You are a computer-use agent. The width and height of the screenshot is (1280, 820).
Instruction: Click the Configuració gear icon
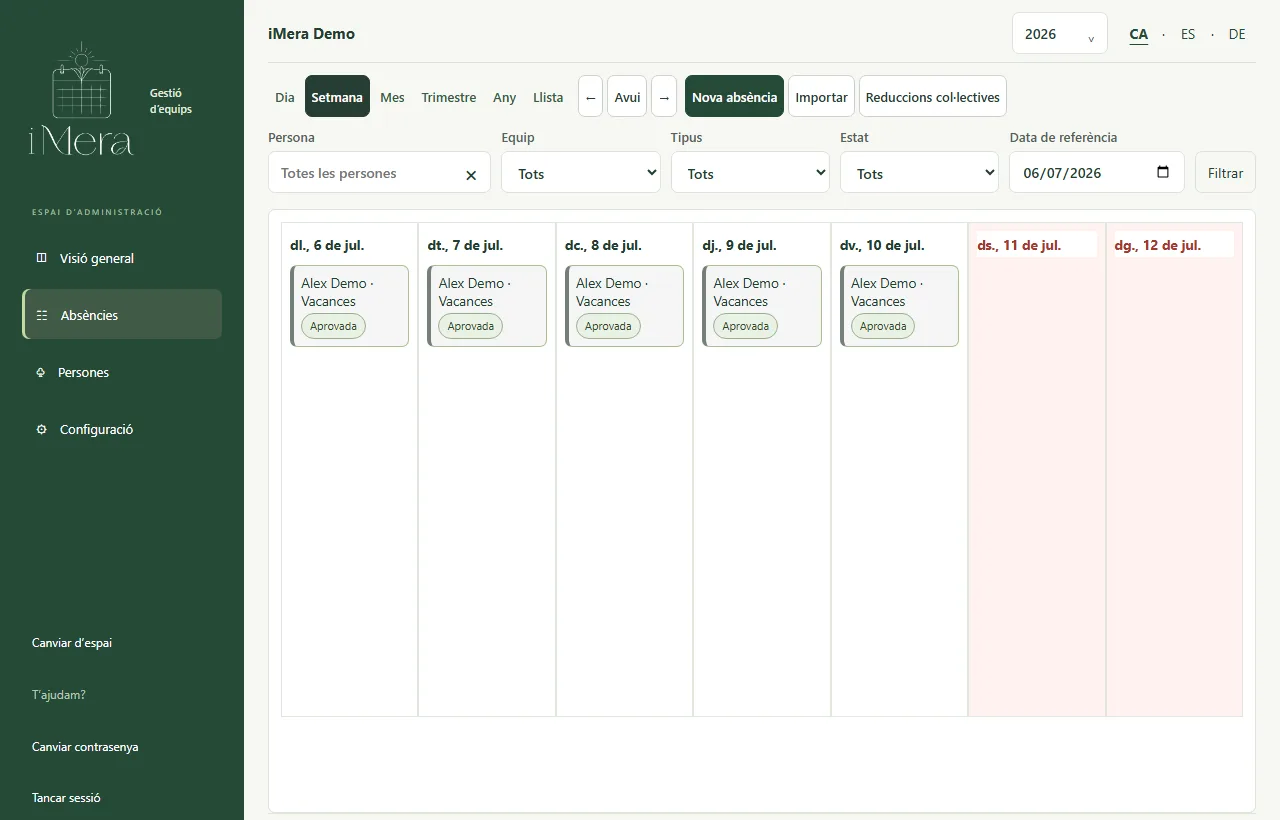pos(41,429)
